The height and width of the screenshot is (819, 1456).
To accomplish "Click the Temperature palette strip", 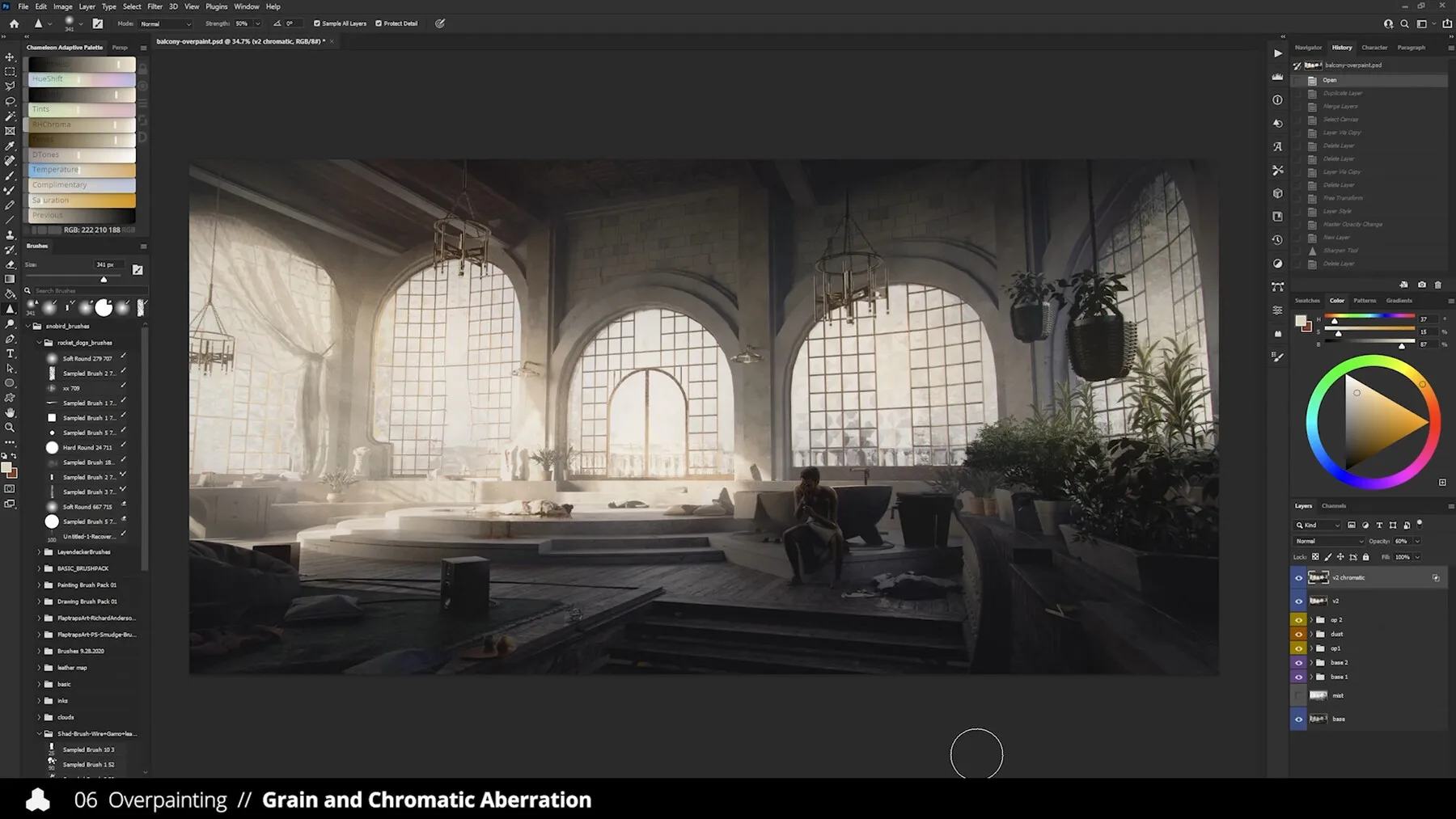I will [83, 170].
